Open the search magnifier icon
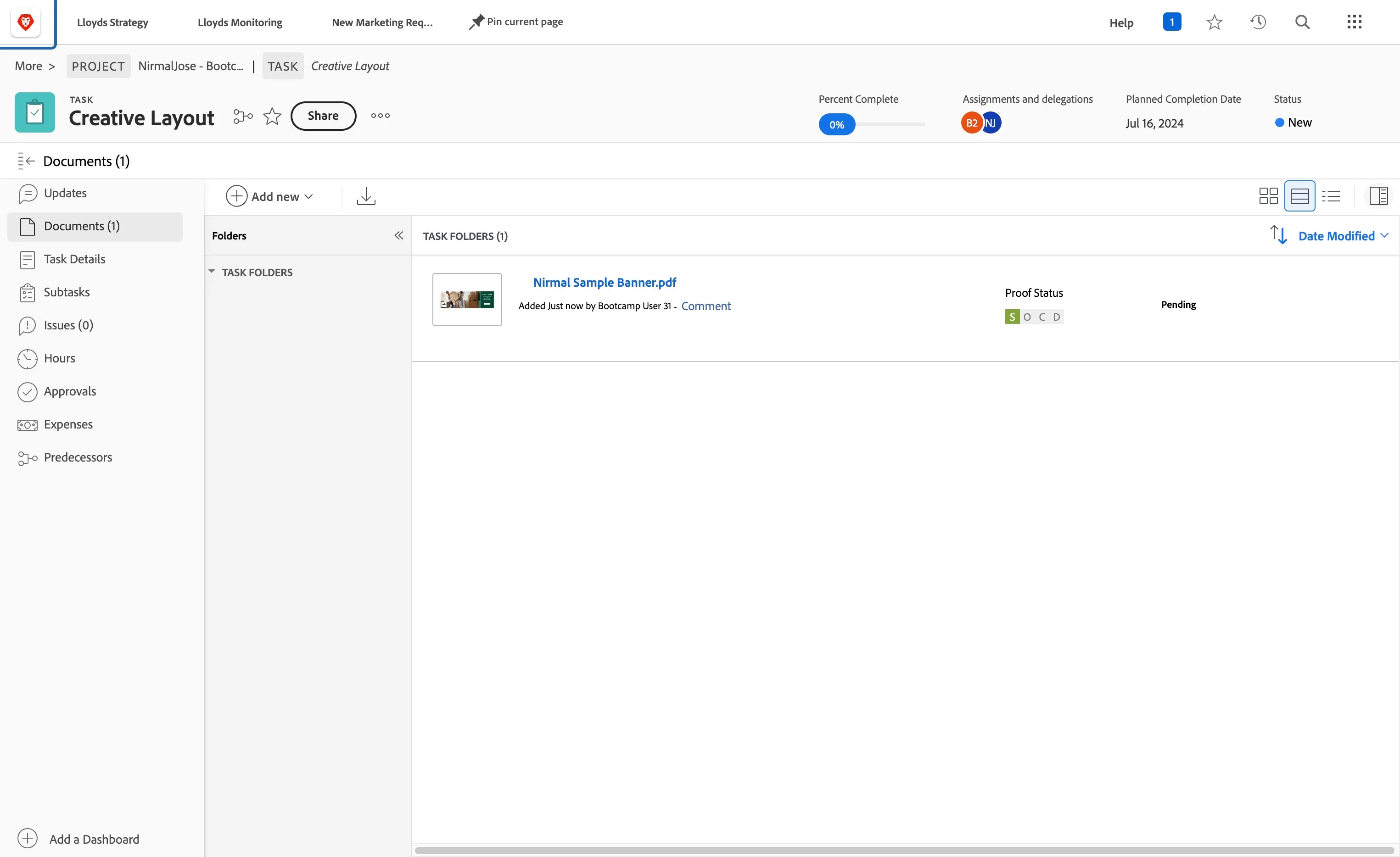The height and width of the screenshot is (857, 1400). (1302, 22)
